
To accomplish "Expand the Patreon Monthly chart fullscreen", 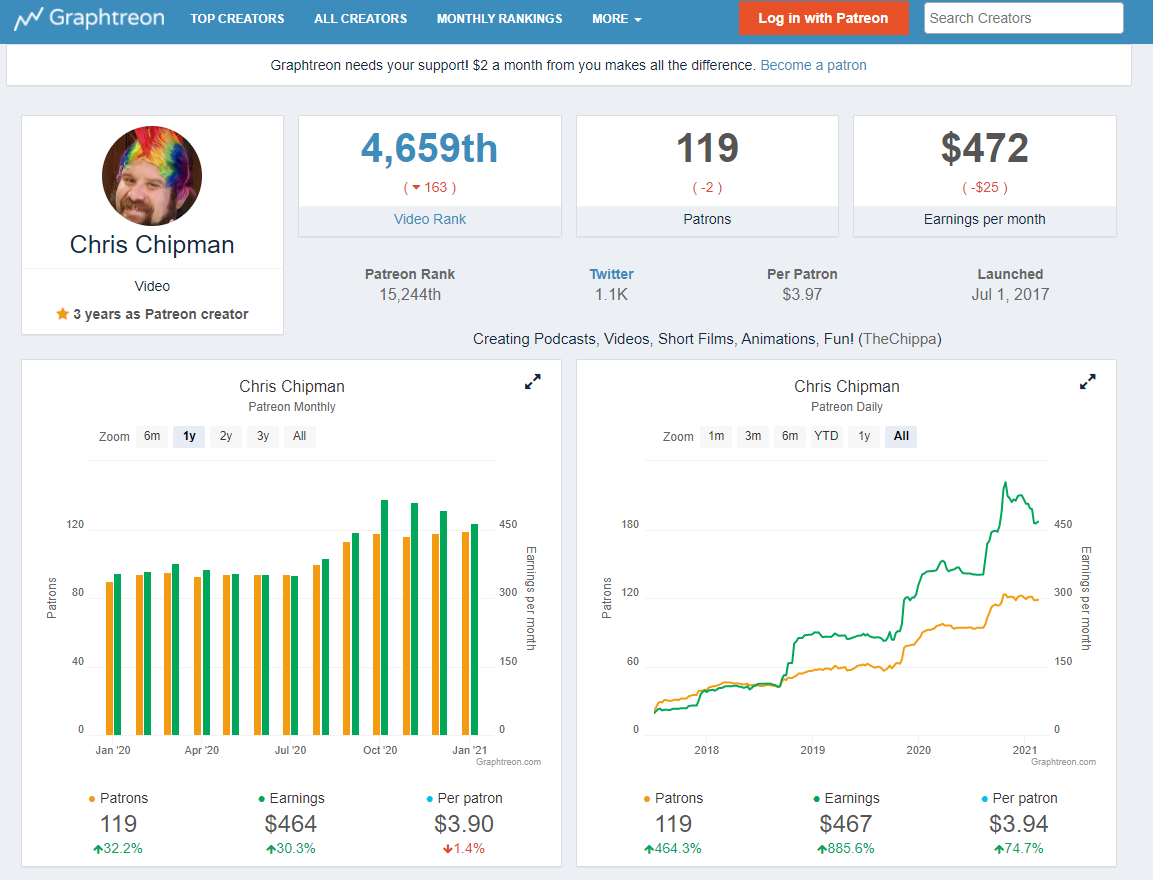I will 532,382.
